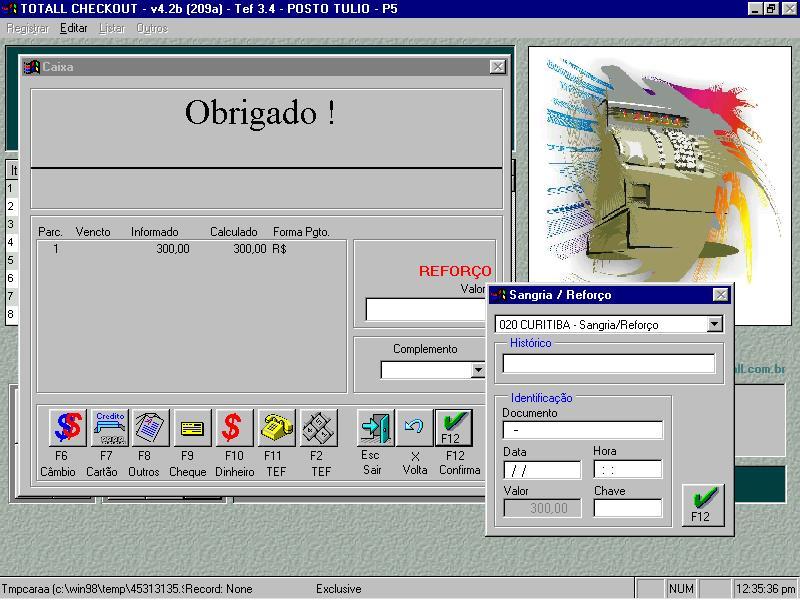
Task: Click the REFORÇO Valor input field
Action: click(426, 310)
